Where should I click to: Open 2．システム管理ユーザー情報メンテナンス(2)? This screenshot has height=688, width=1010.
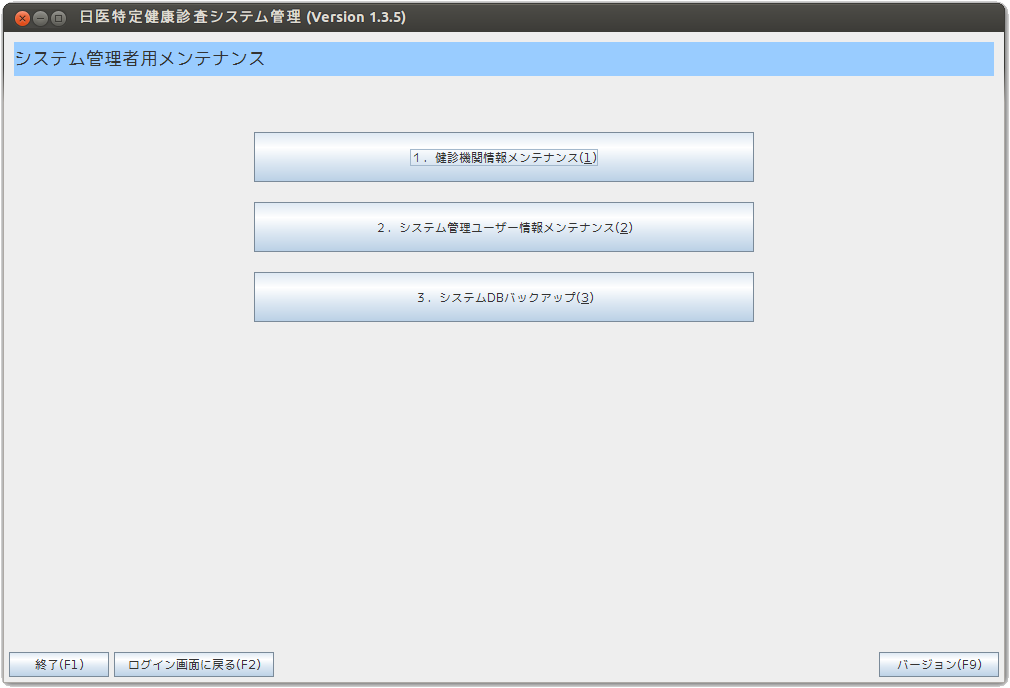[x=504, y=227]
